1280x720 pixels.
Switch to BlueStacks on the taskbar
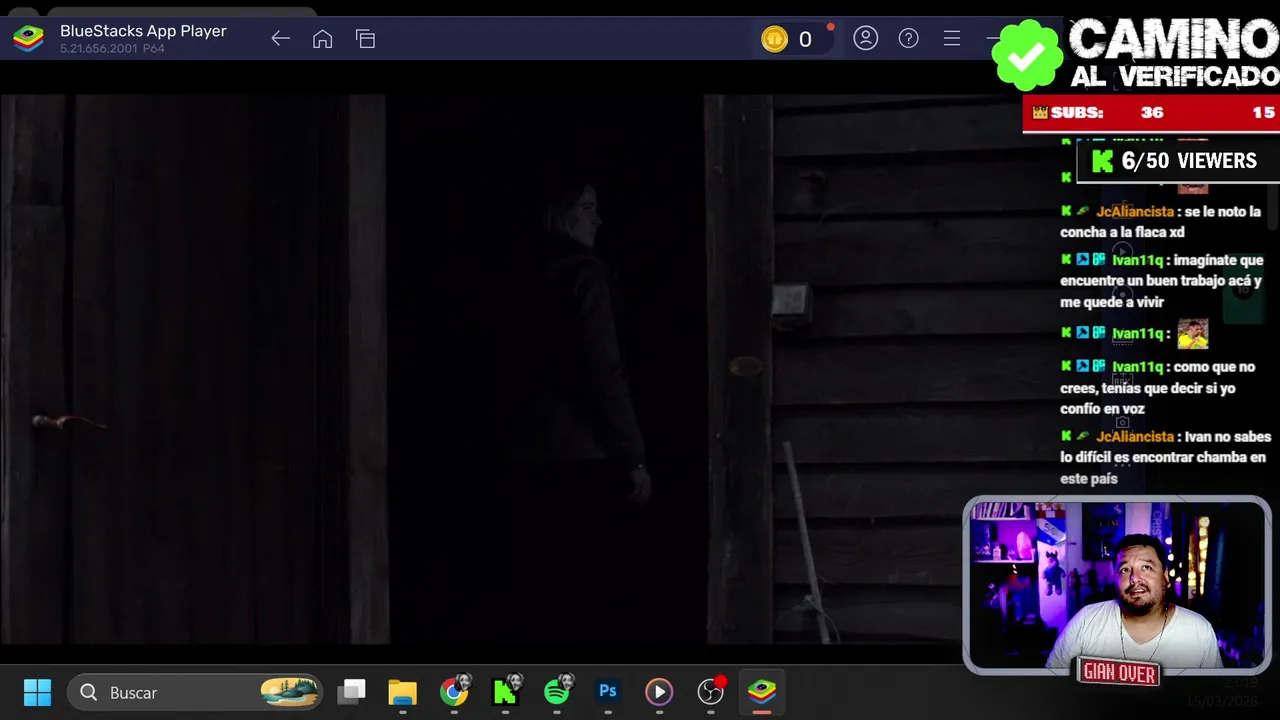tap(762, 691)
